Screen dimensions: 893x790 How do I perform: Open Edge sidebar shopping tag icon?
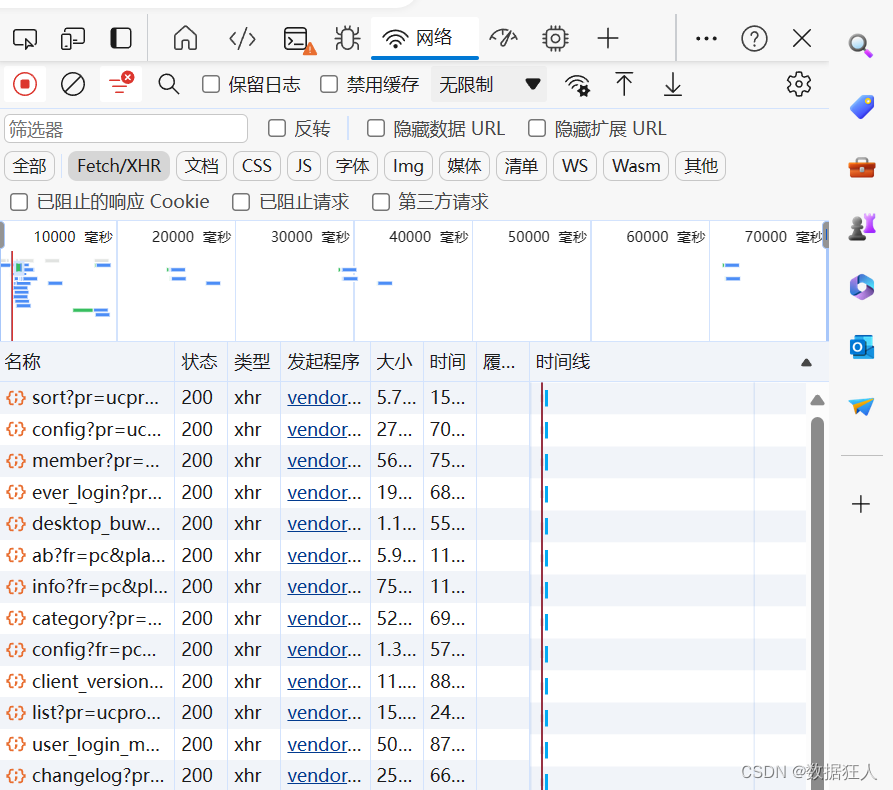[x=861, y=107]
